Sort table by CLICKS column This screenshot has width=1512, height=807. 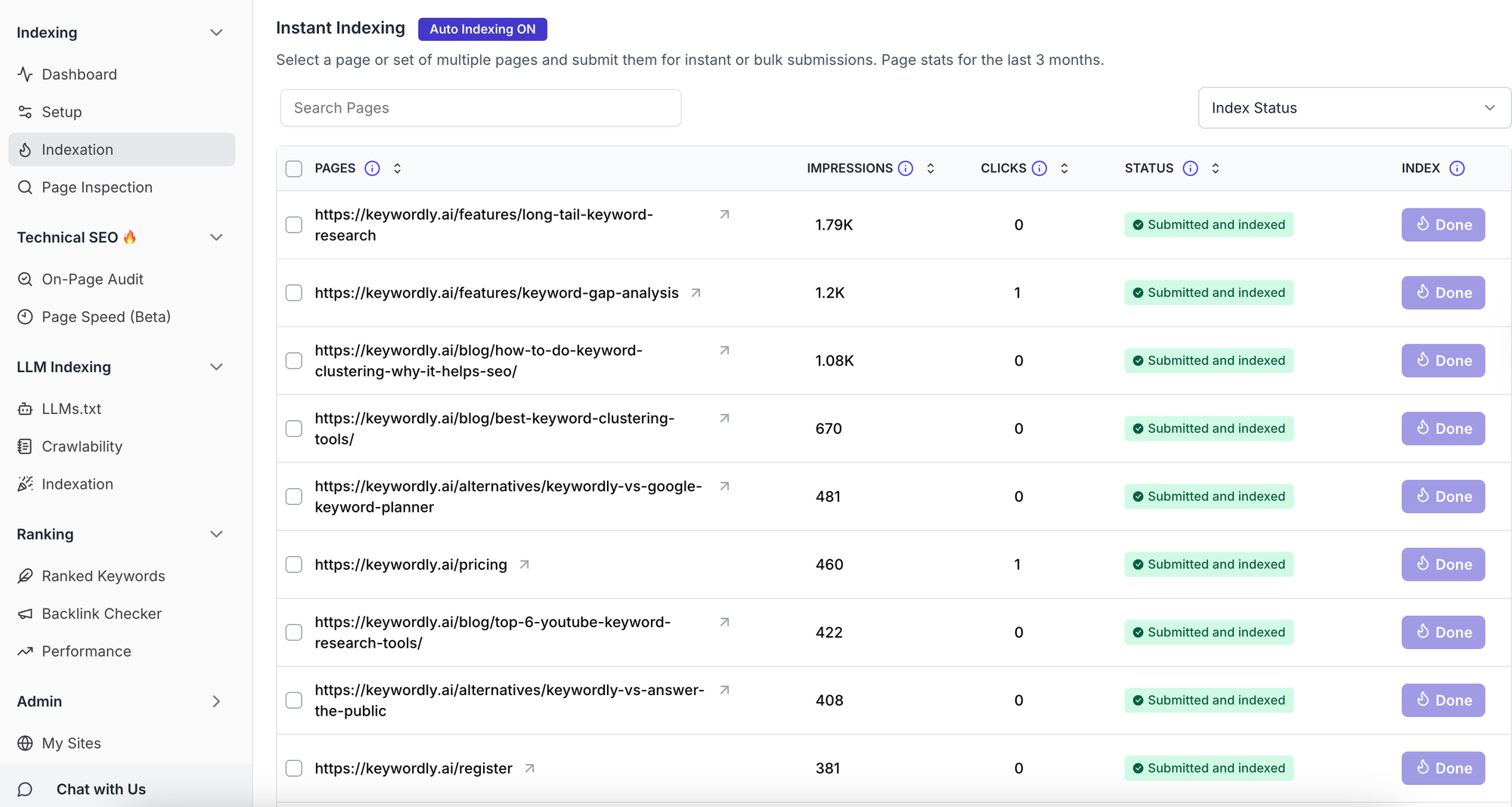click(x=1064, y=169)
